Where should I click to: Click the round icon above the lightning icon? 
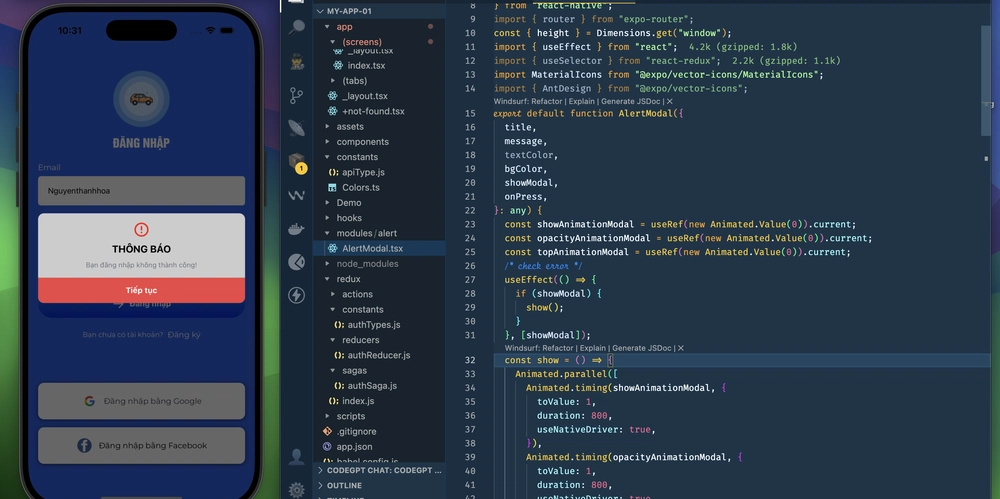(297, 262)
